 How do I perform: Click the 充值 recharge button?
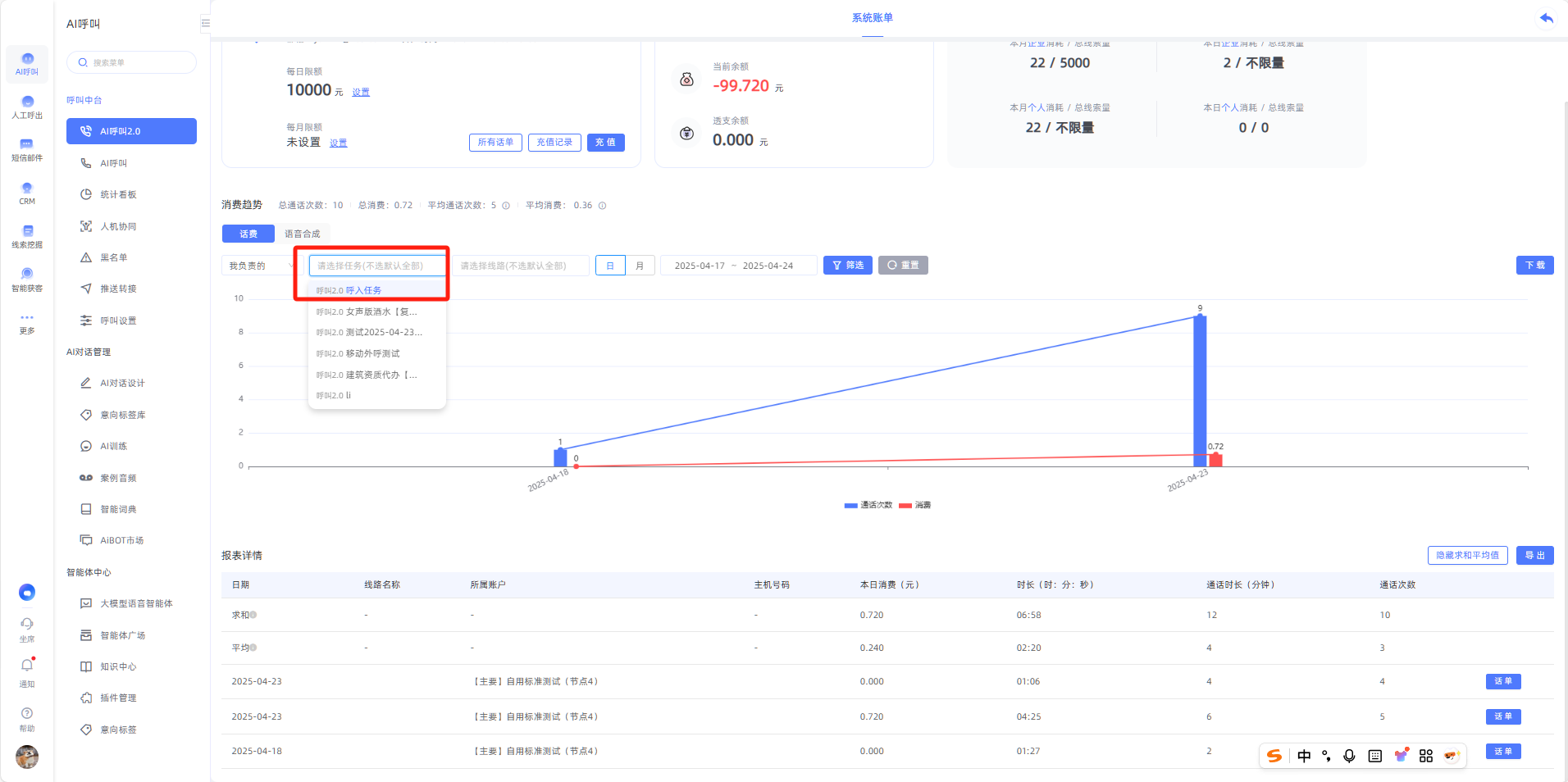[x=606, y=143]
